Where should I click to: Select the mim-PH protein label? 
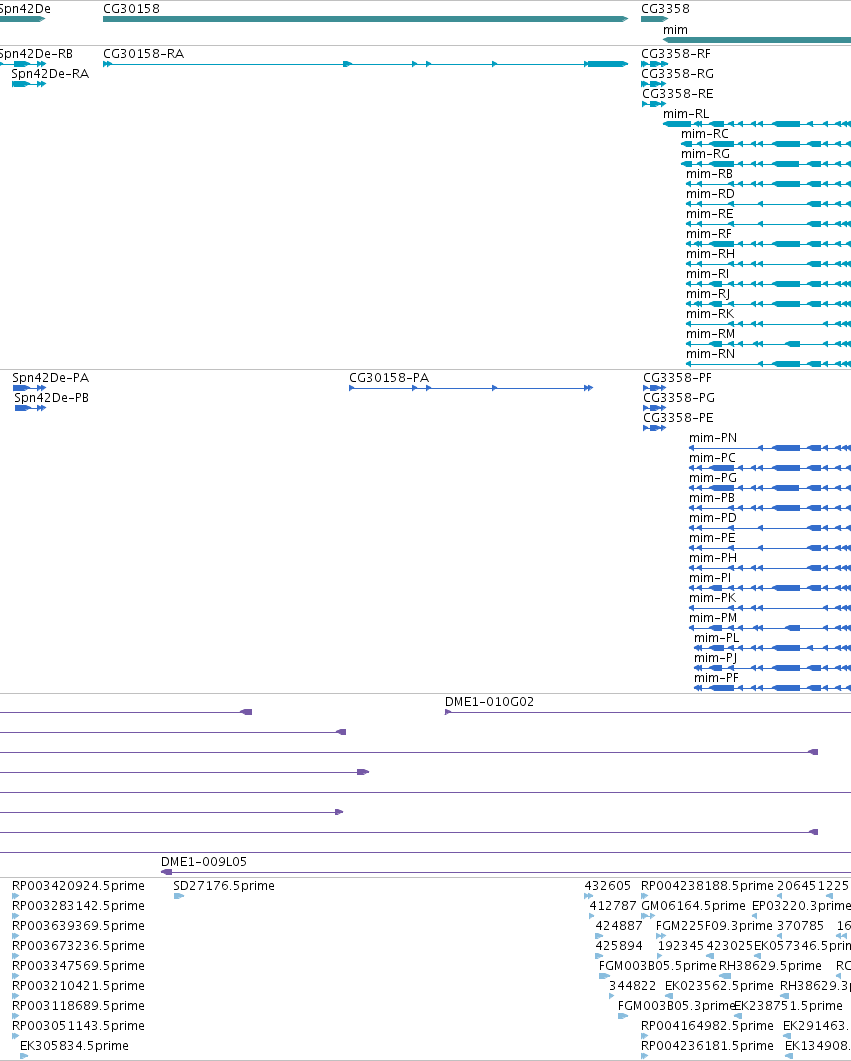coord(713,558)
